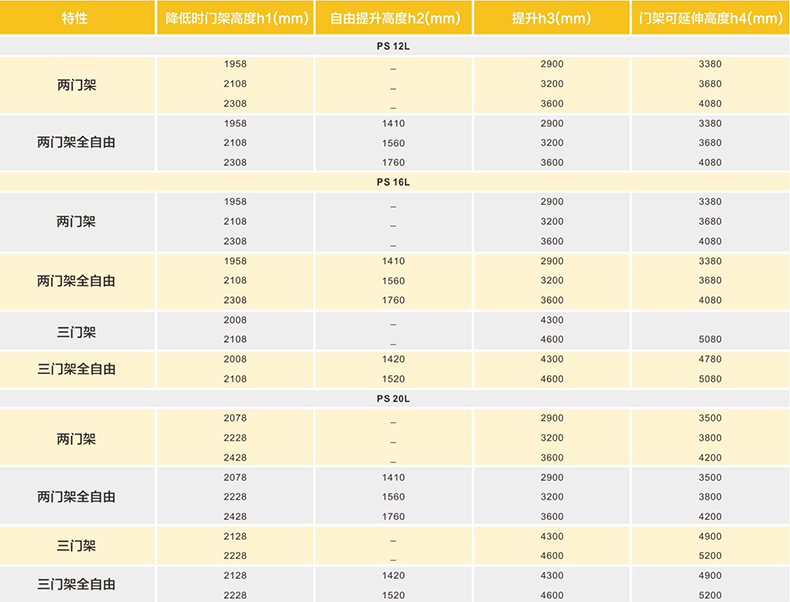Image resolution: width=790 pixels, height=602 pixels.
Task: Click the PS 20L section heading
Action: pos(393,399)
